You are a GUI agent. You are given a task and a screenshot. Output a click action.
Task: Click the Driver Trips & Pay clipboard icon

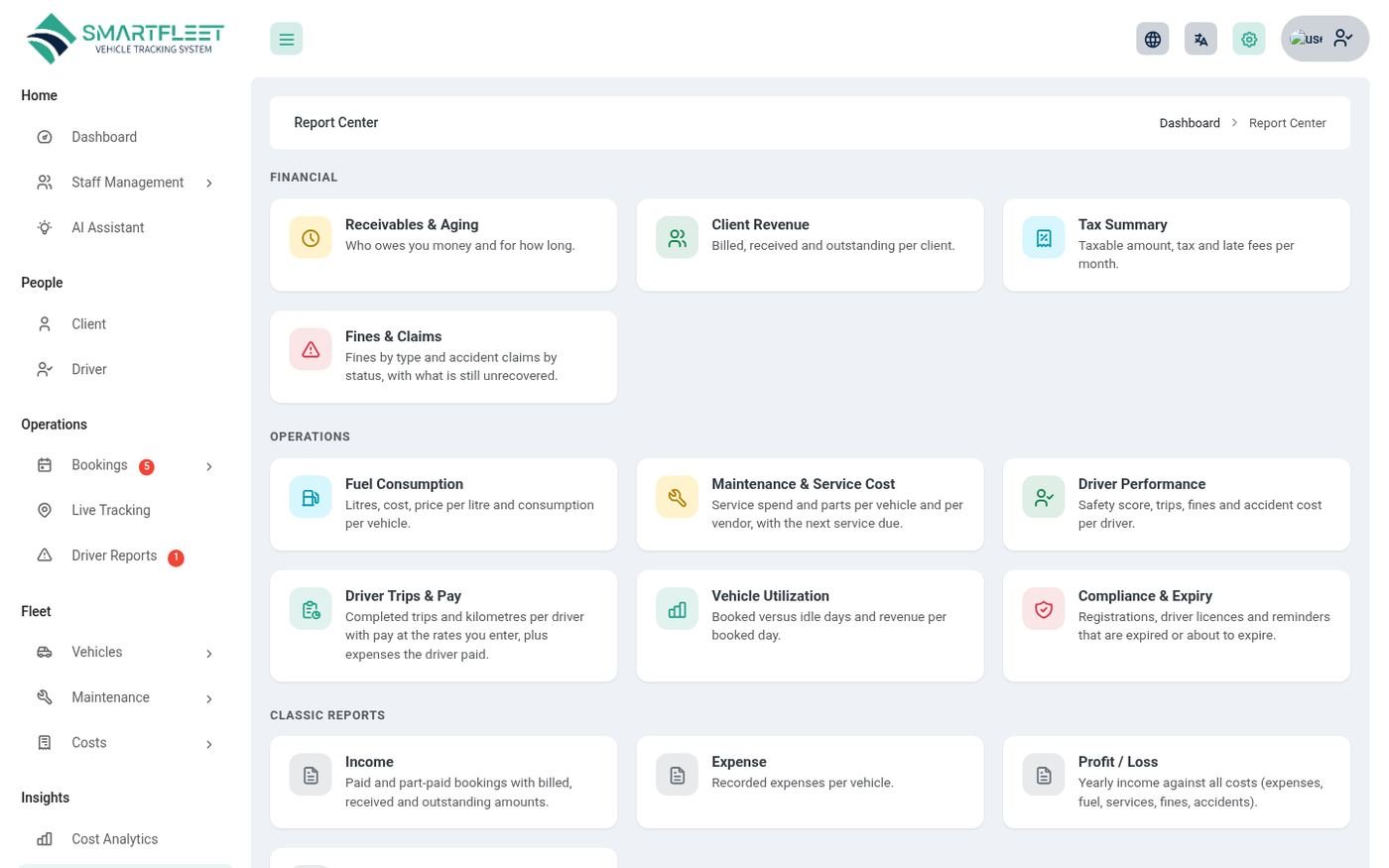(x=311, y=609)
